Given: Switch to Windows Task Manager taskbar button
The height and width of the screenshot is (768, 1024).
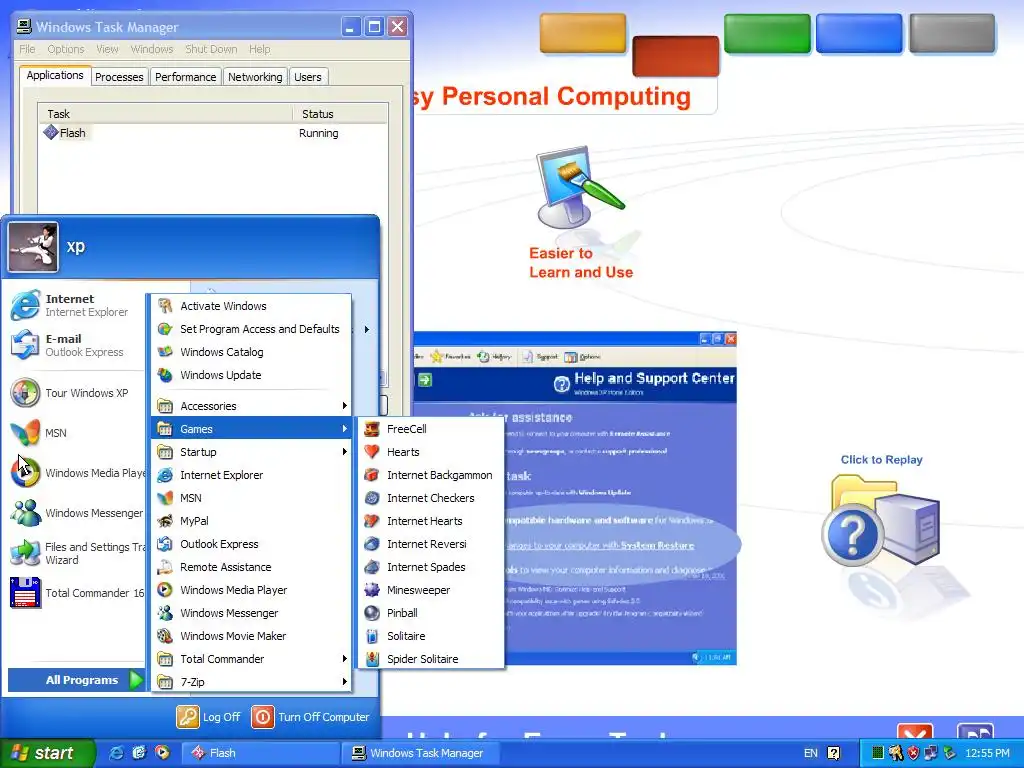Looking at the screenshot, I should 423,753.
